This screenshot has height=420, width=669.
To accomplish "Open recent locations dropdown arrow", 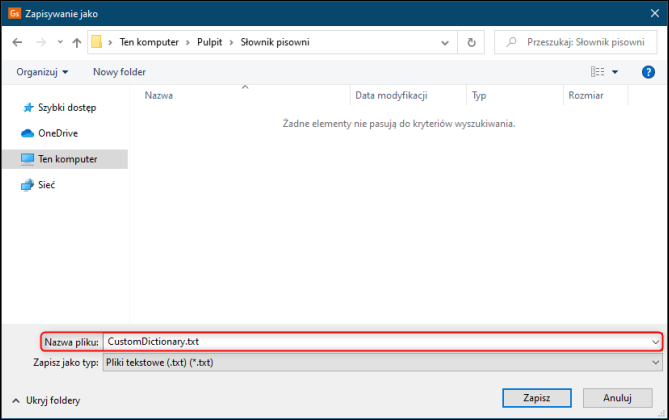I will point(60,42).
